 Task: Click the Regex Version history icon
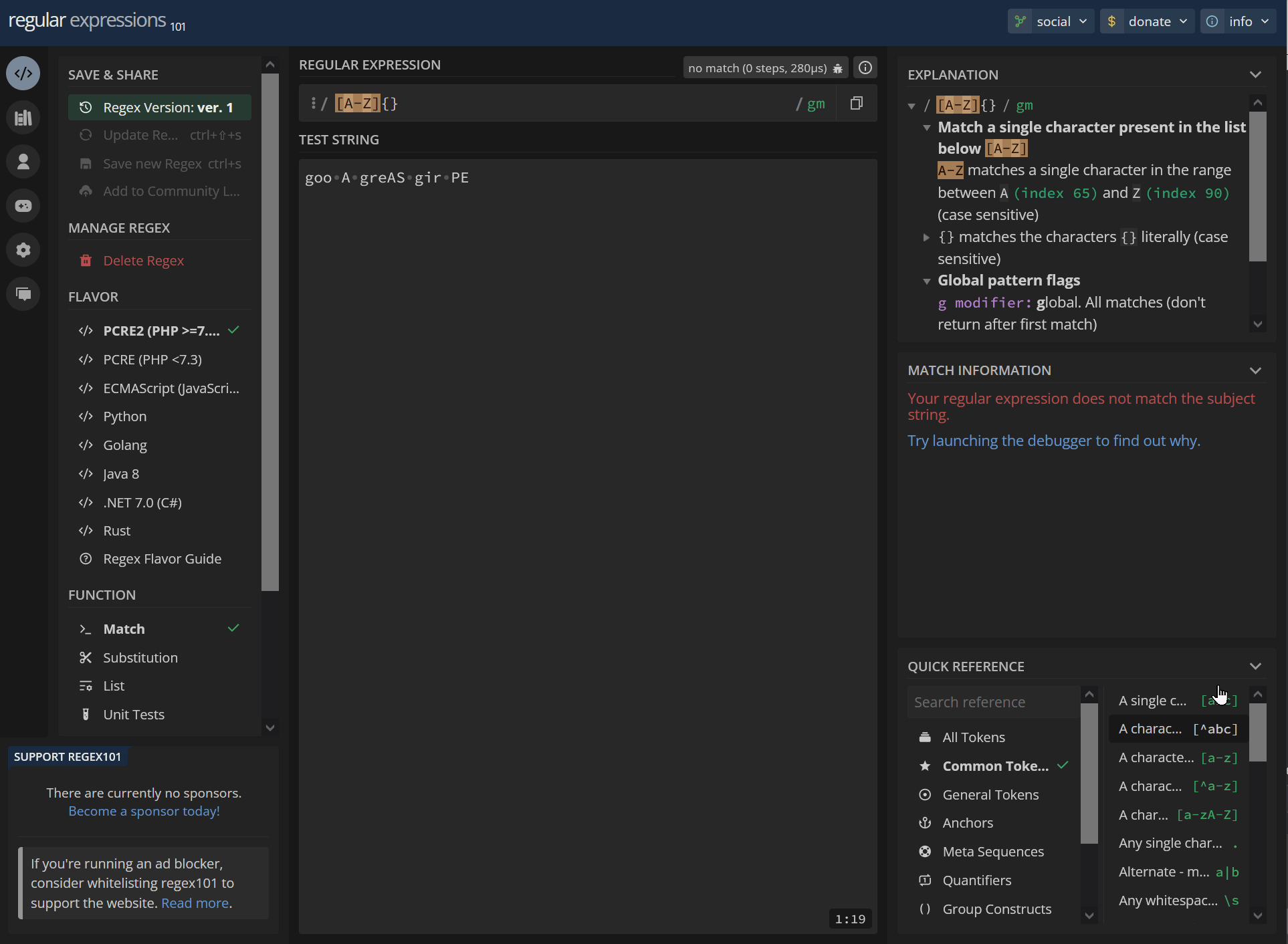(x=86, y=107)
